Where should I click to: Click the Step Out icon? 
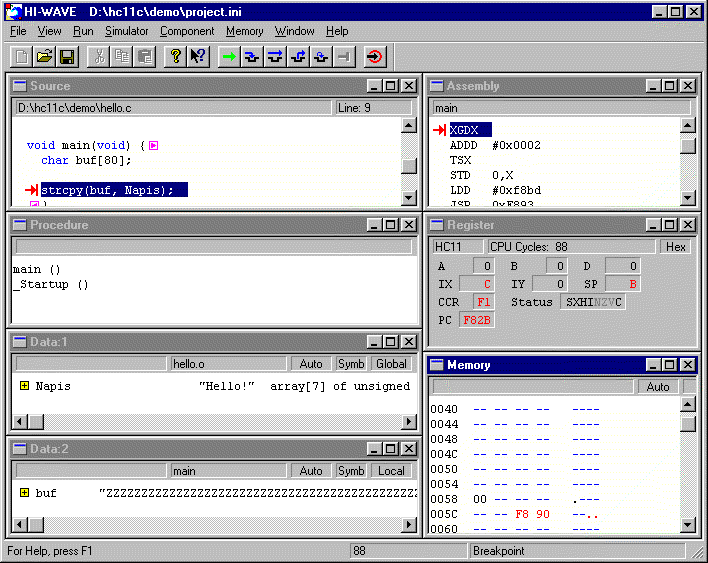298,56
